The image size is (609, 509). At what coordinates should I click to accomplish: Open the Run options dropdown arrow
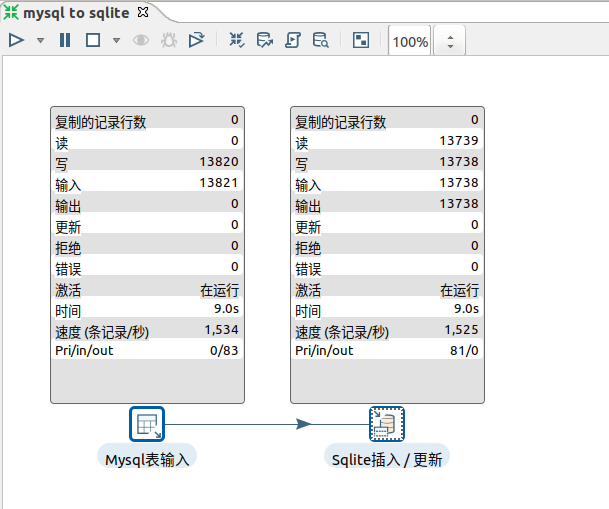point(40,41)
